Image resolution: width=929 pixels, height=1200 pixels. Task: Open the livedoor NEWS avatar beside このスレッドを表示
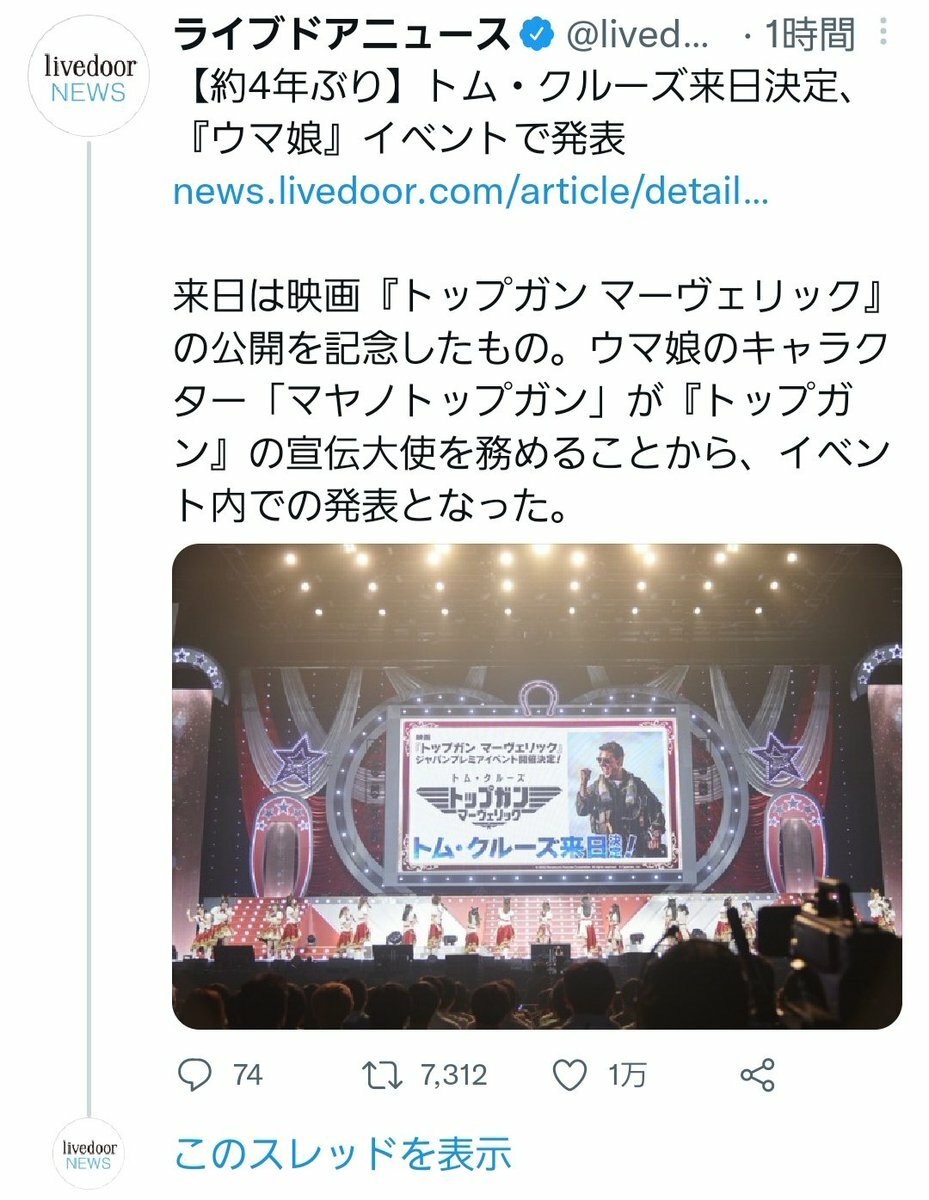coord(89,1155)
